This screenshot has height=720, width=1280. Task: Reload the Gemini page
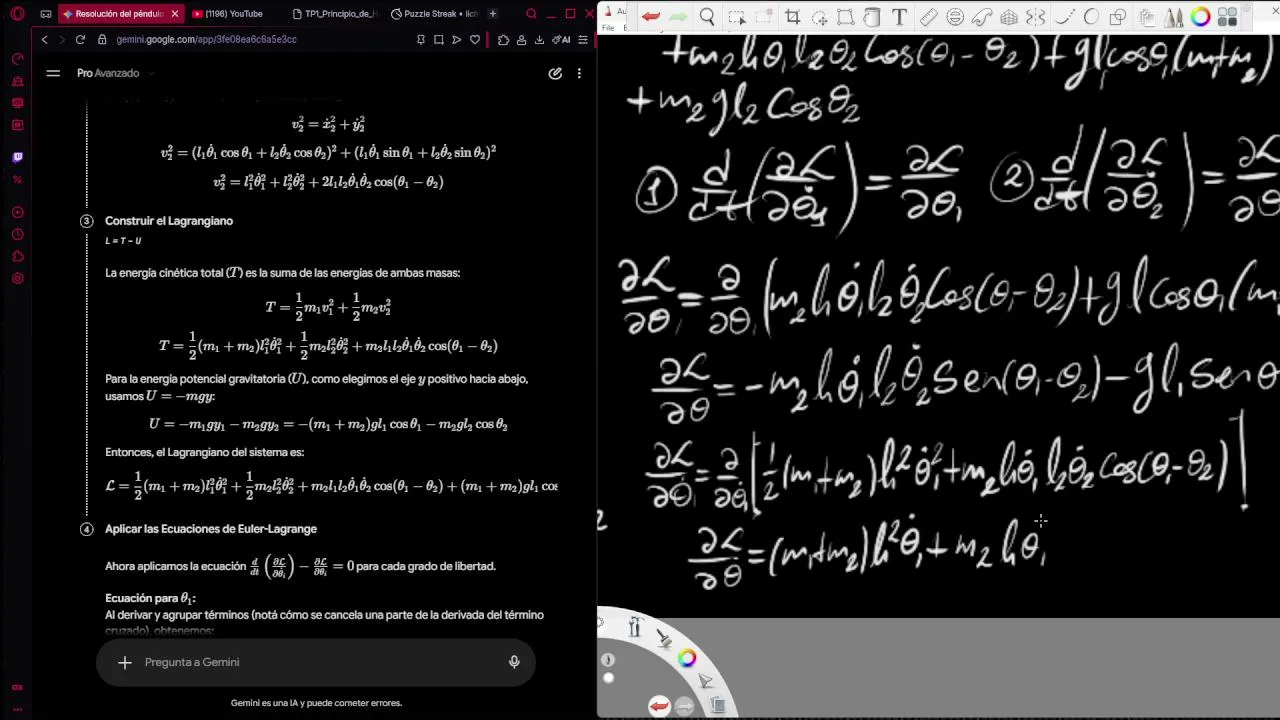click(80, 39)
